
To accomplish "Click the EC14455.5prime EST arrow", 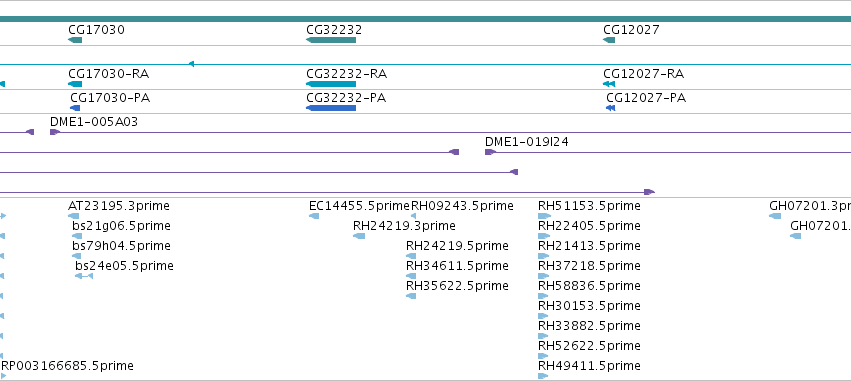I will [314, 216].
